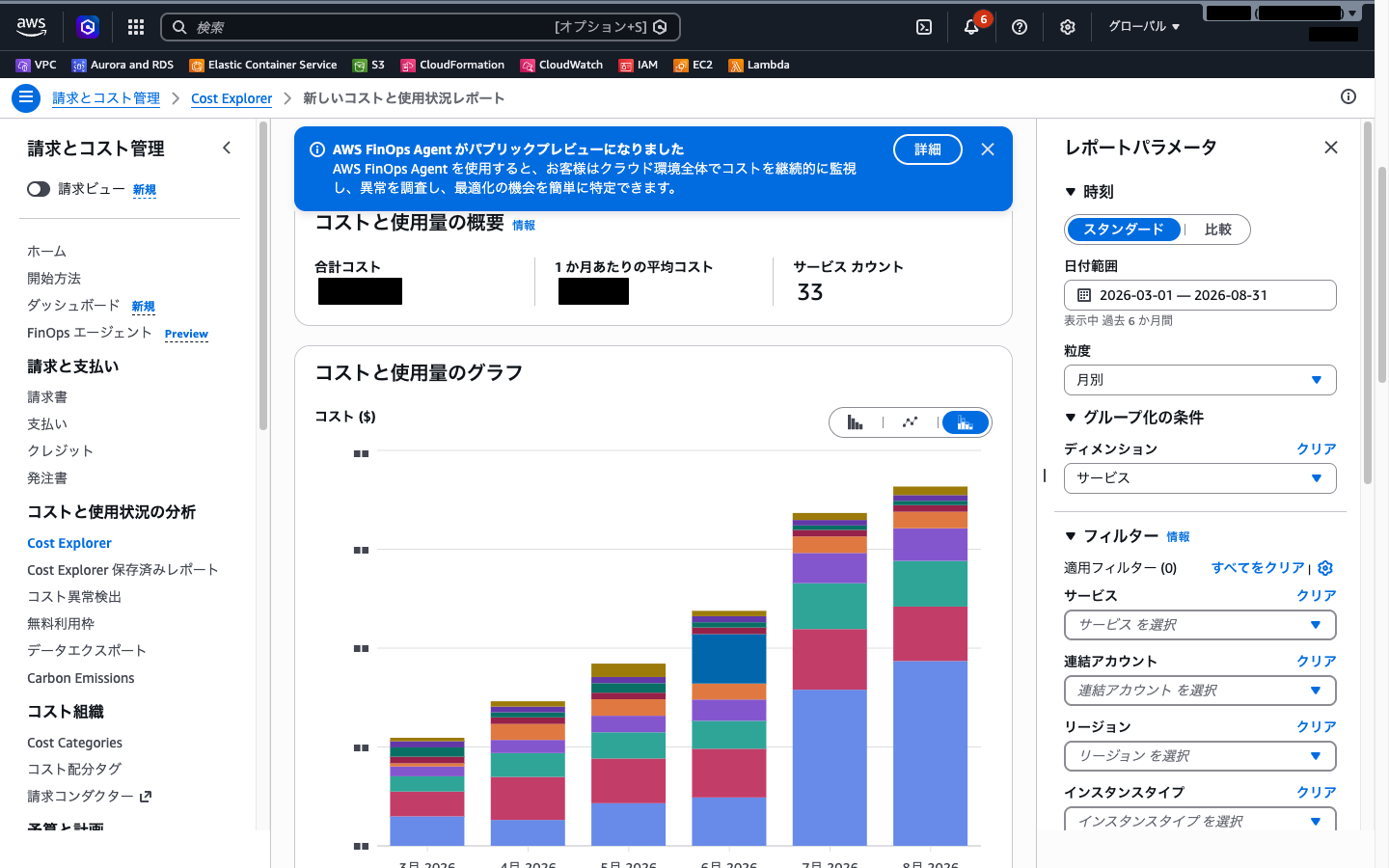Open データエクスポート in sidebar

coord(87,651)
